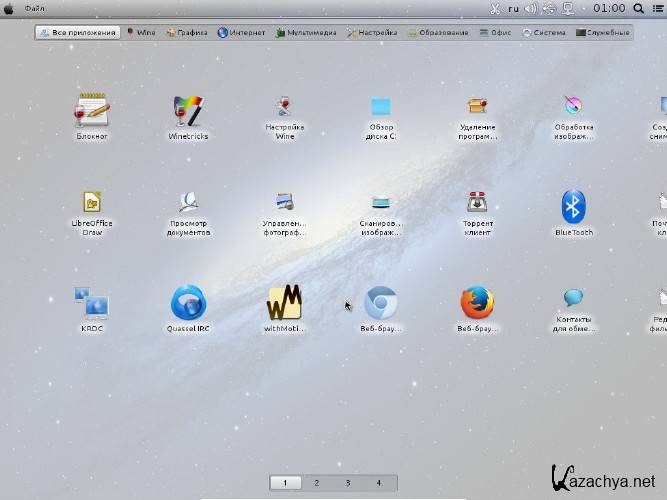Go to page 2 of applications
This screenshot has width=667, height=500.
(316, 483)
